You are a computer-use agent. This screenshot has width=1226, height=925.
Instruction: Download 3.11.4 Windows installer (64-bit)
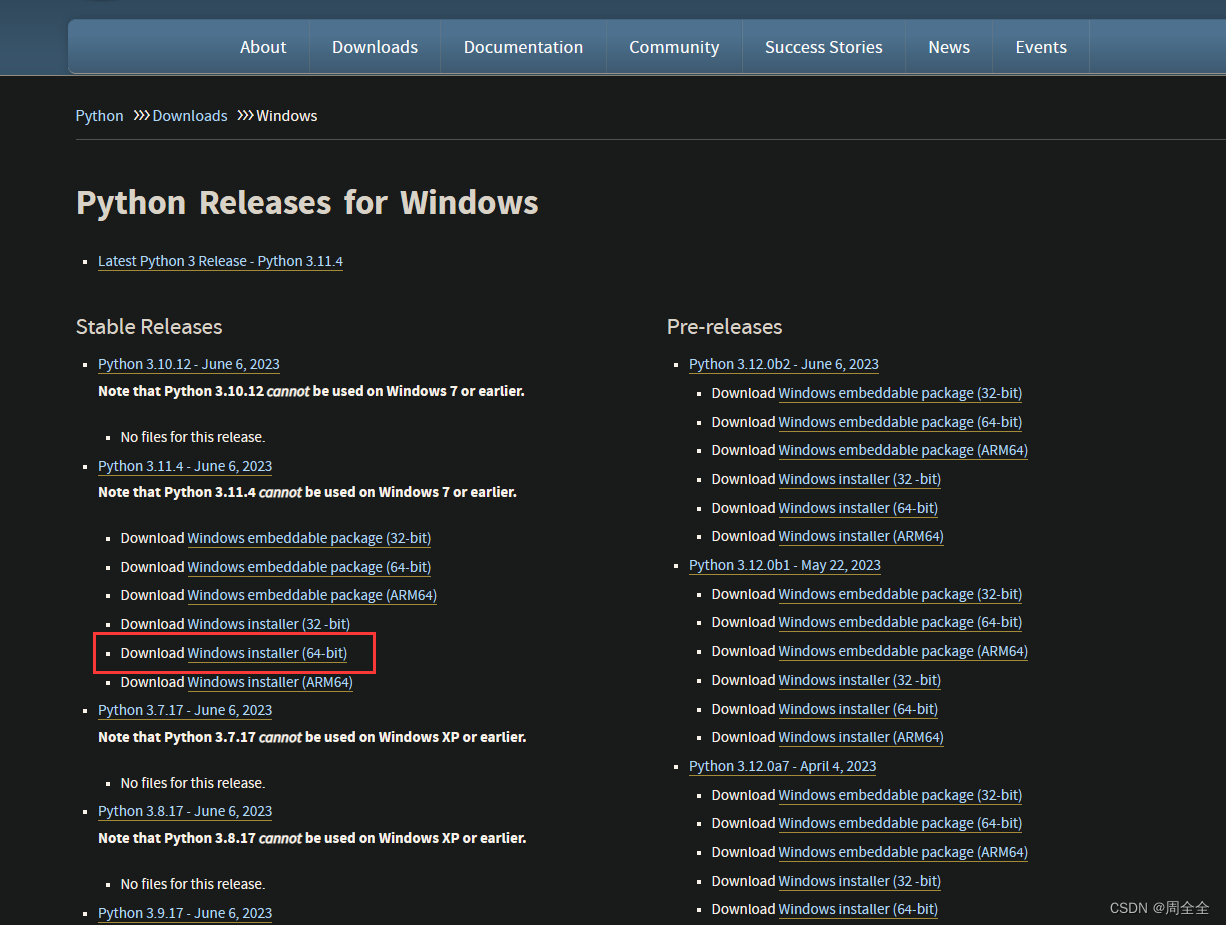coord(267,653)
